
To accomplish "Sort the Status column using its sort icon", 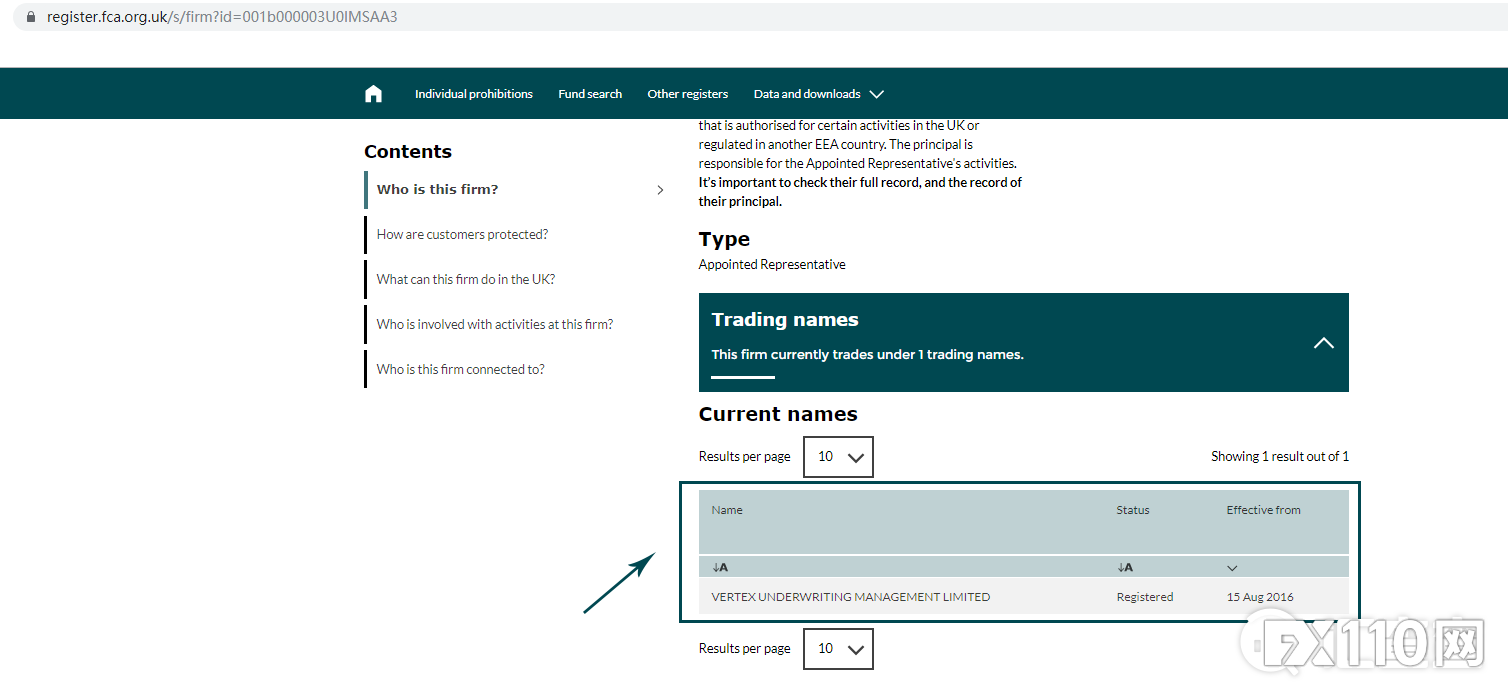I will coord(1125,567).
